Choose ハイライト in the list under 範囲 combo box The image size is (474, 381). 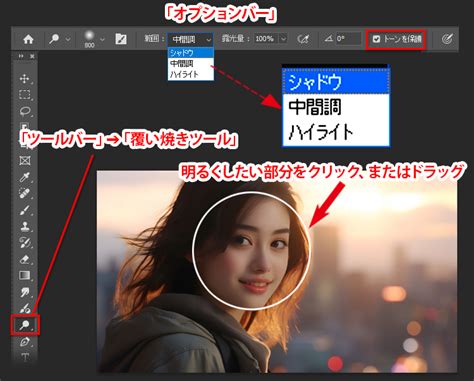click(191, 74)
